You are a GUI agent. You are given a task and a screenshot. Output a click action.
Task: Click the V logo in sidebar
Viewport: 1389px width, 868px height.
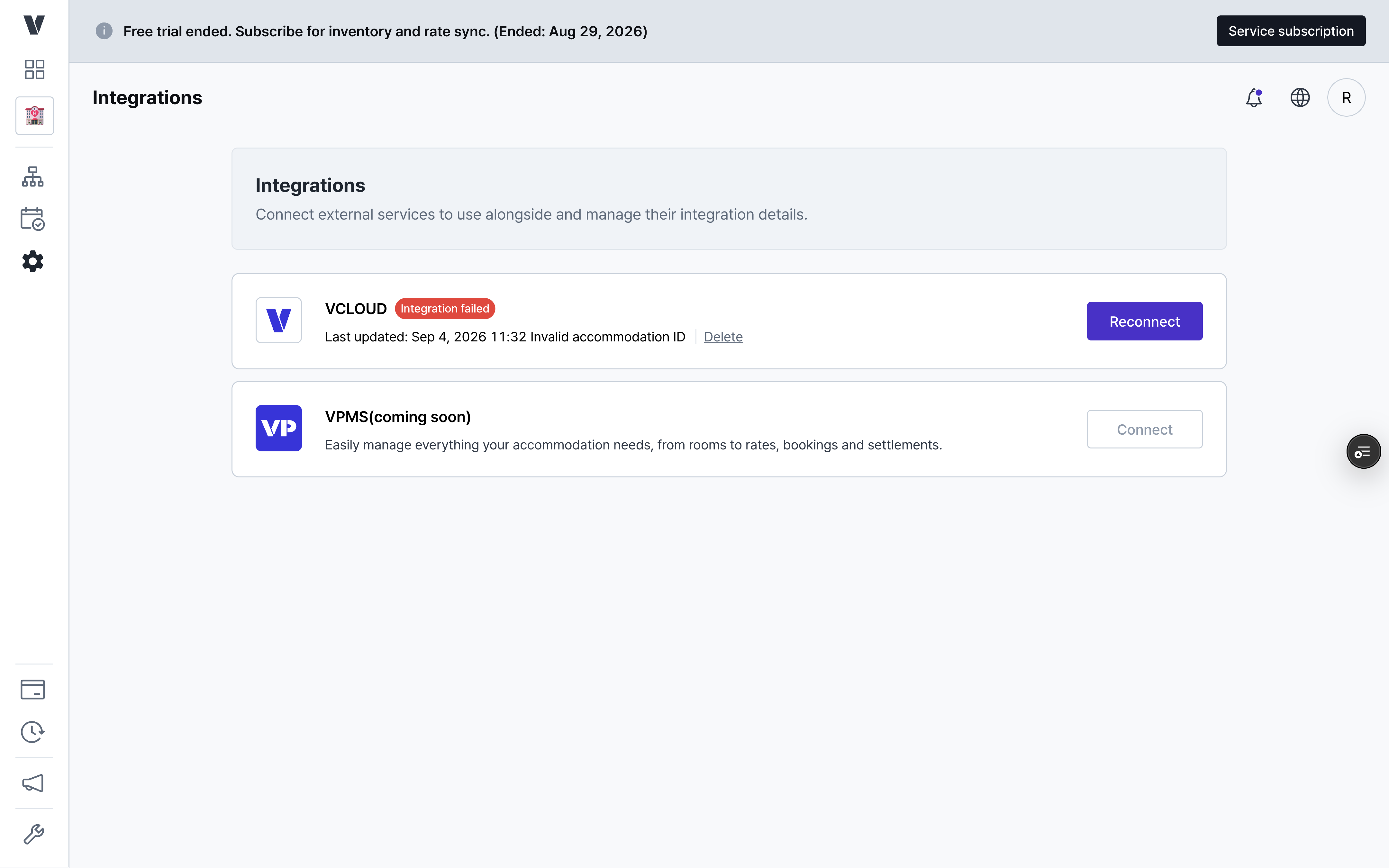[x=34, y=25]
